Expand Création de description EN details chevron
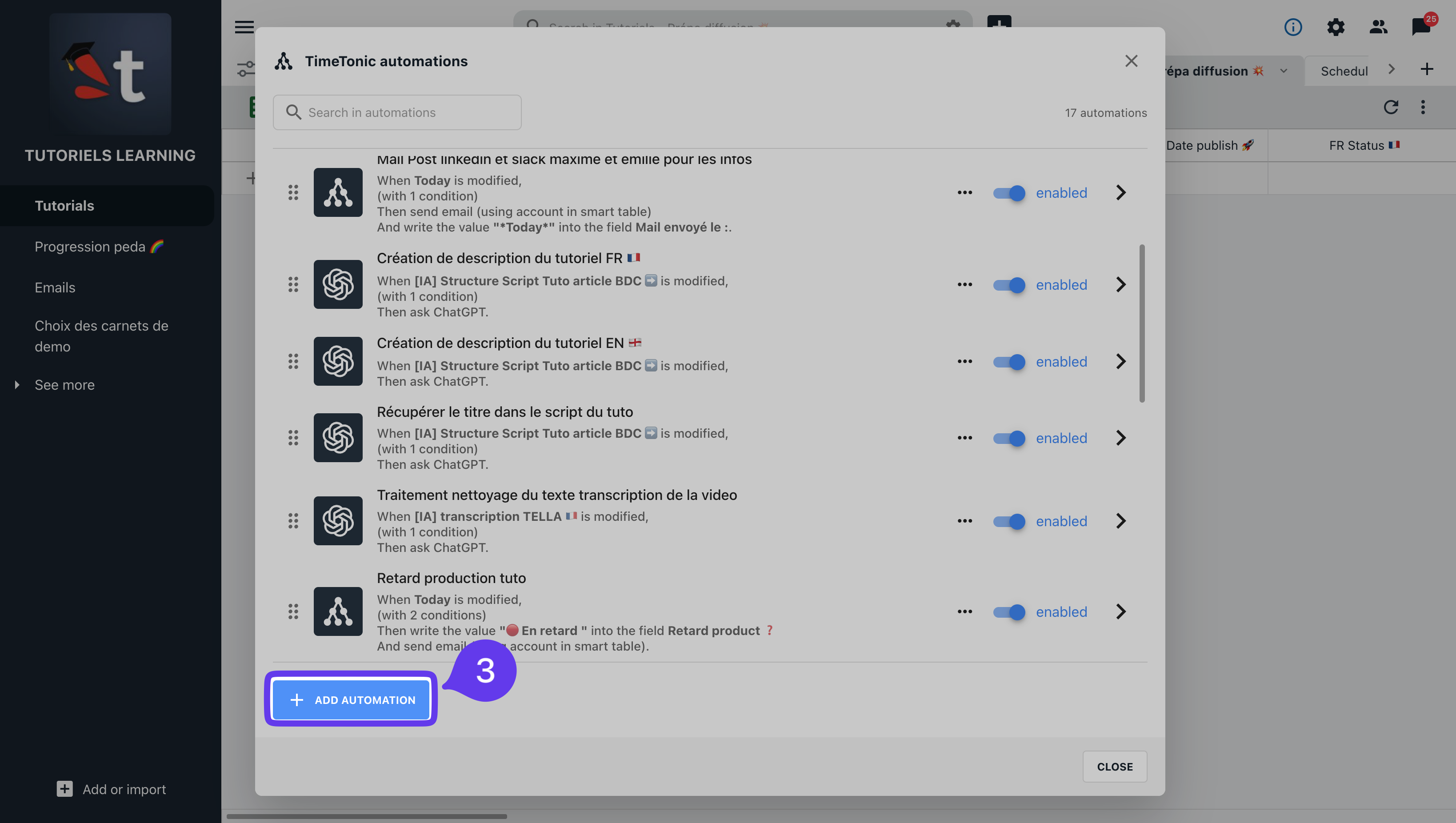Screen dimensions: 1456x823 [x=1121, y=361]
